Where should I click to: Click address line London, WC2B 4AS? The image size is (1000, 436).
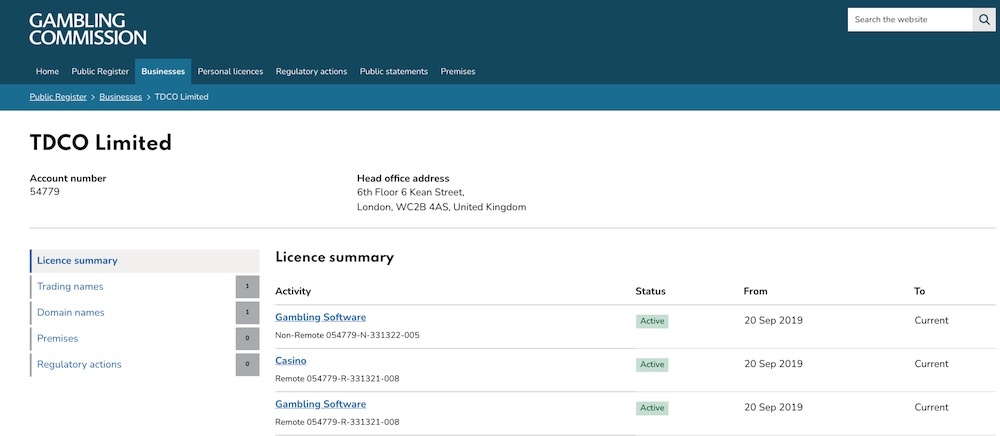point(441,207)
